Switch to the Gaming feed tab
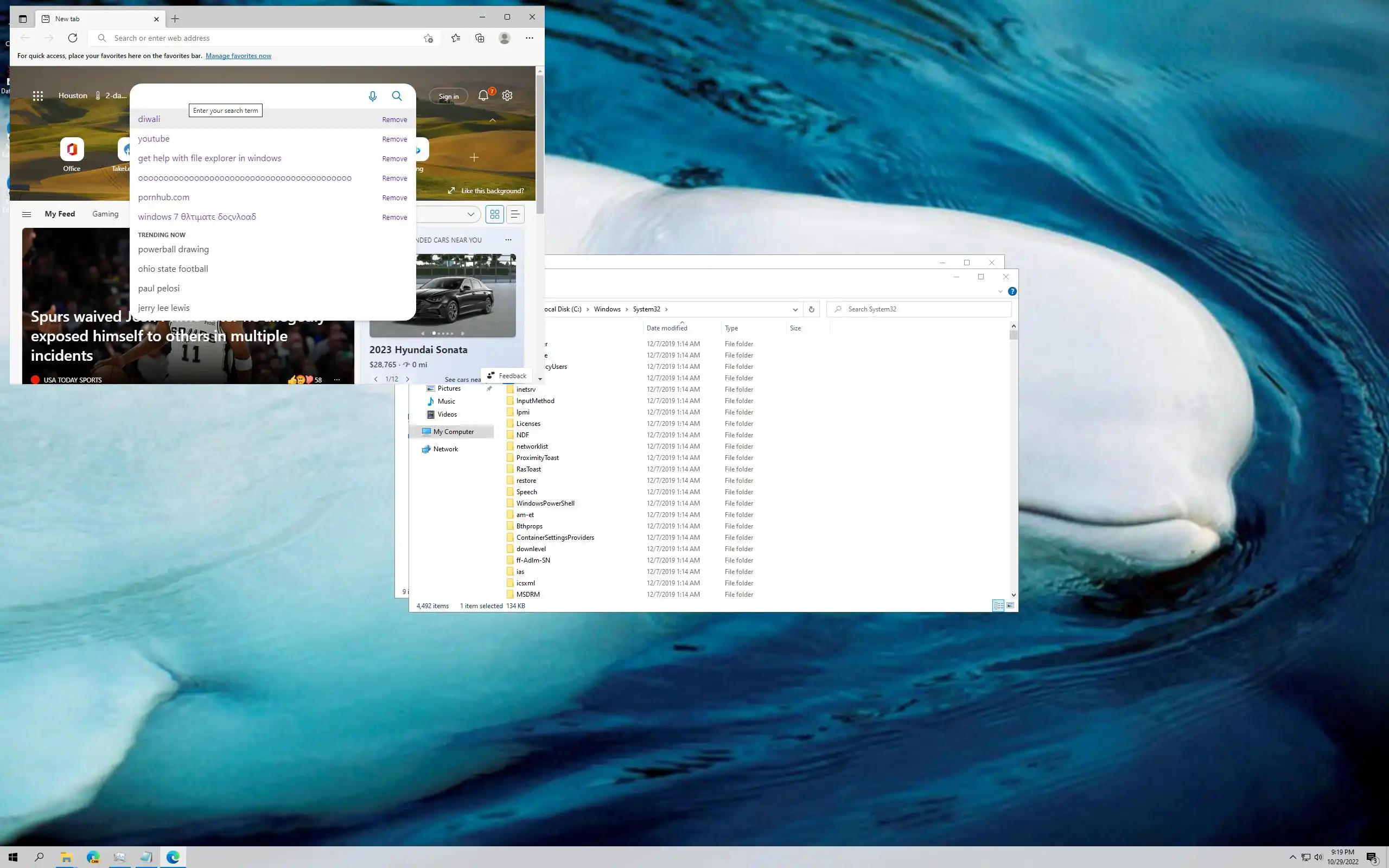Viewport: 1389px width, 868px height. (105, 214)
